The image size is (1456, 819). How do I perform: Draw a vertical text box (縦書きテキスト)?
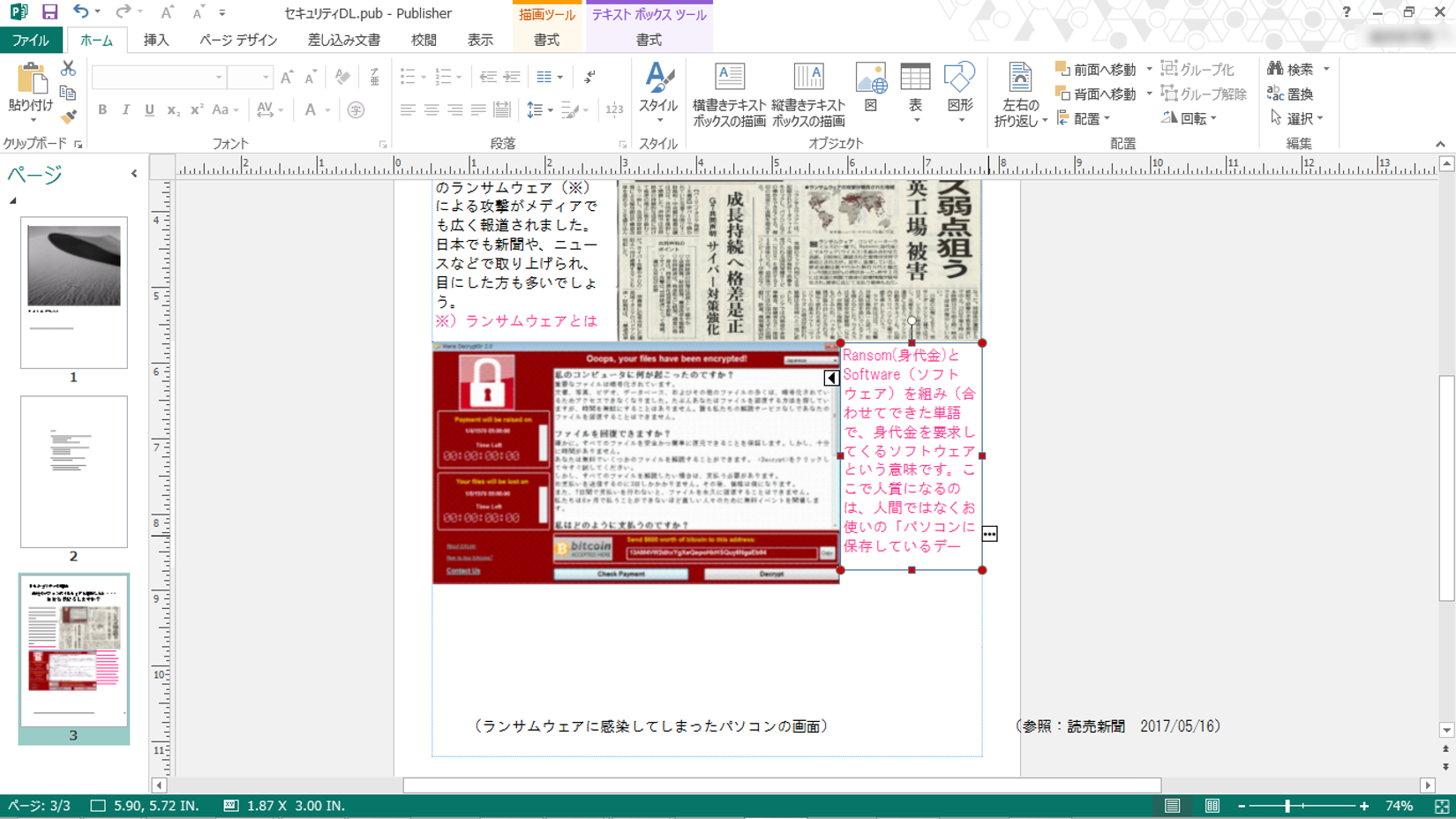pyautogui.click(x=808, y=94)
